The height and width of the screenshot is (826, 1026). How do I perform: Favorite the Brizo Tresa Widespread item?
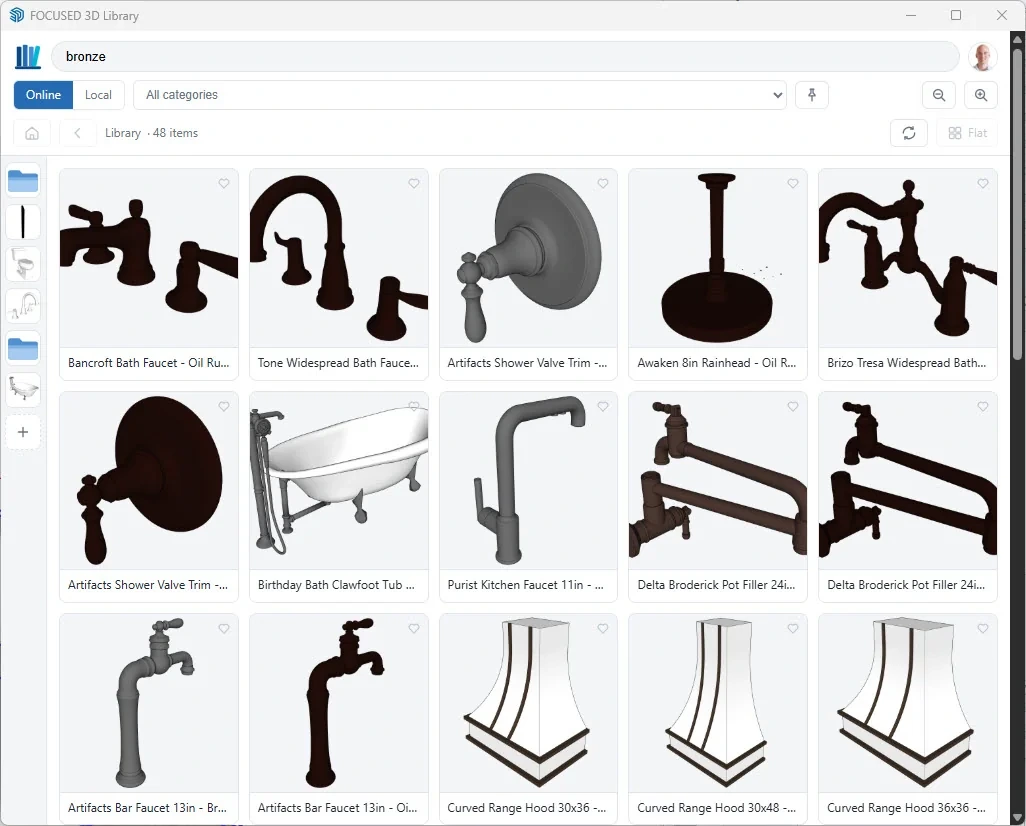pos(982,183)
